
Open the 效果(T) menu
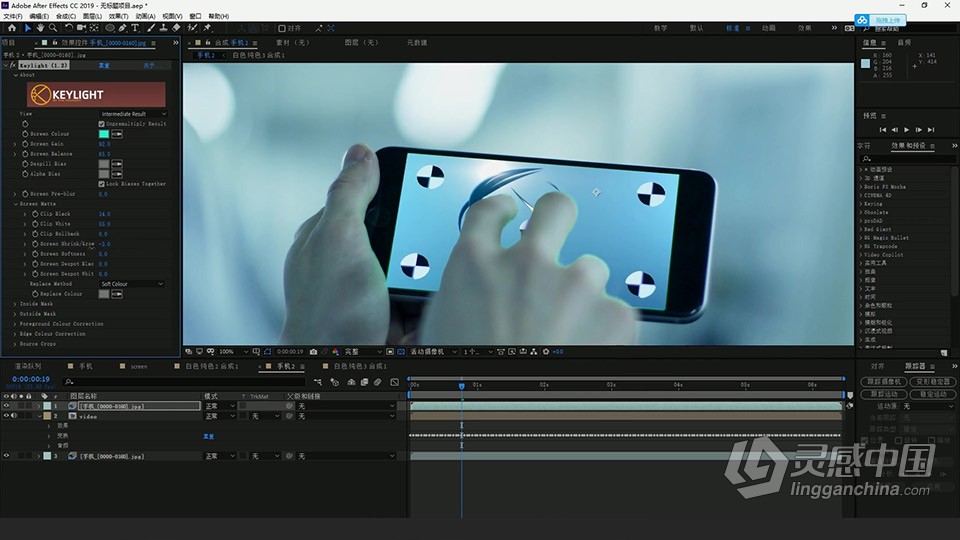click(118, 17)
